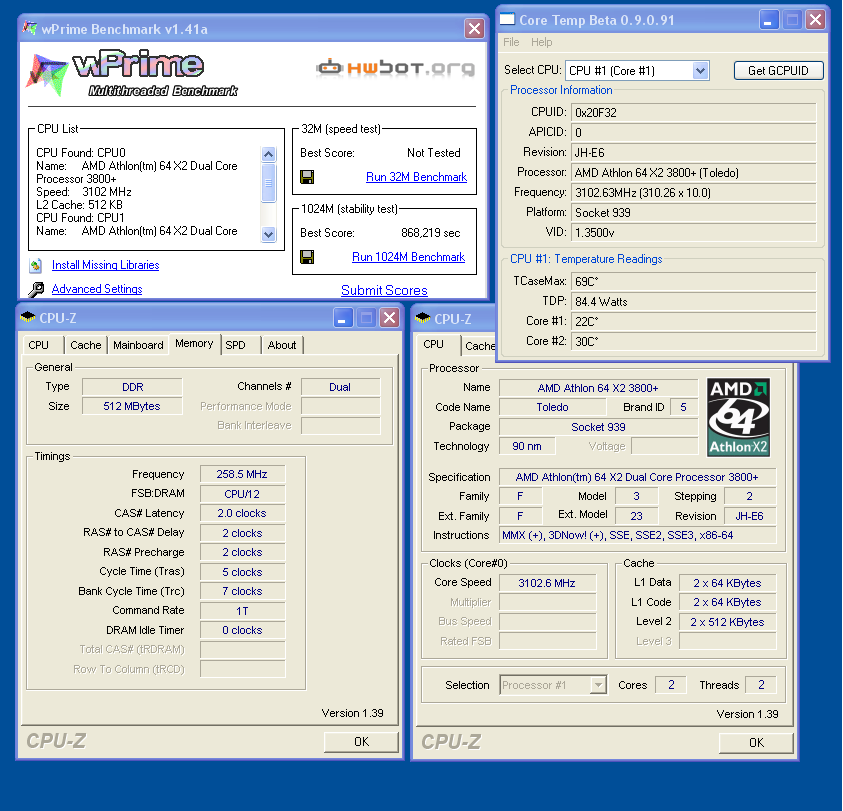Image resolution: width=843 pixels, height=811 pixels.
Task: Click the Memory CPU-Z window title icon
Action: [28, 318]
